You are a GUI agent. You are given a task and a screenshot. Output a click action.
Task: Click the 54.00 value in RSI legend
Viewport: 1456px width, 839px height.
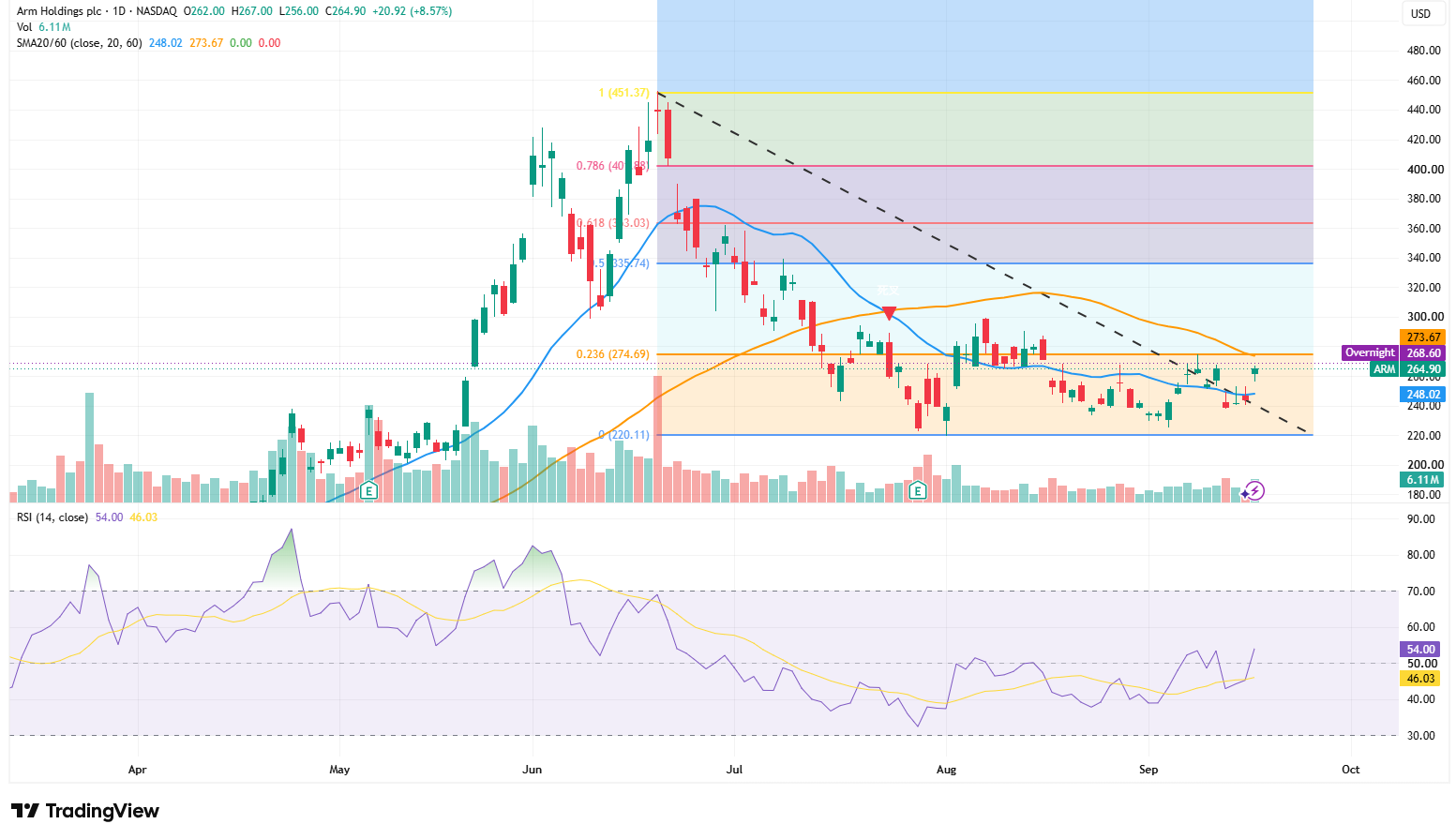coord(109,517)
